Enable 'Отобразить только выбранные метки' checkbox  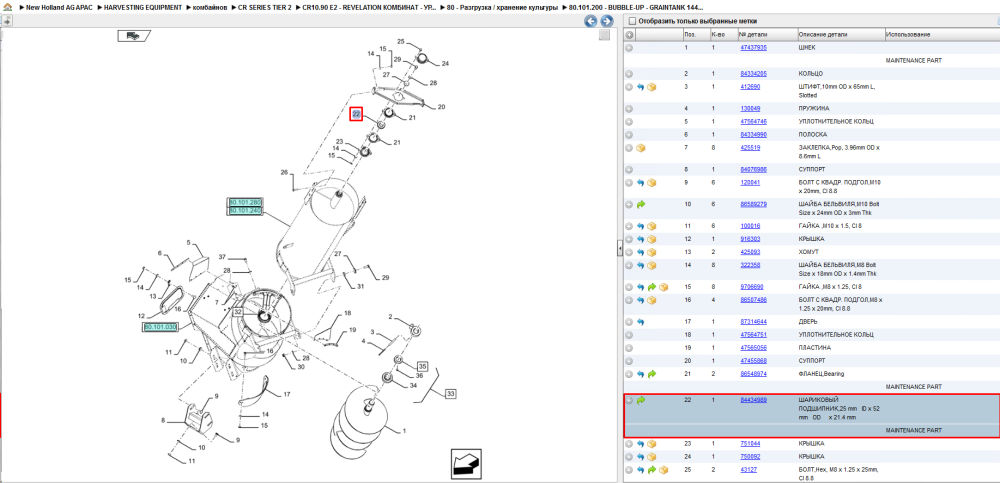tap(632, 21)
